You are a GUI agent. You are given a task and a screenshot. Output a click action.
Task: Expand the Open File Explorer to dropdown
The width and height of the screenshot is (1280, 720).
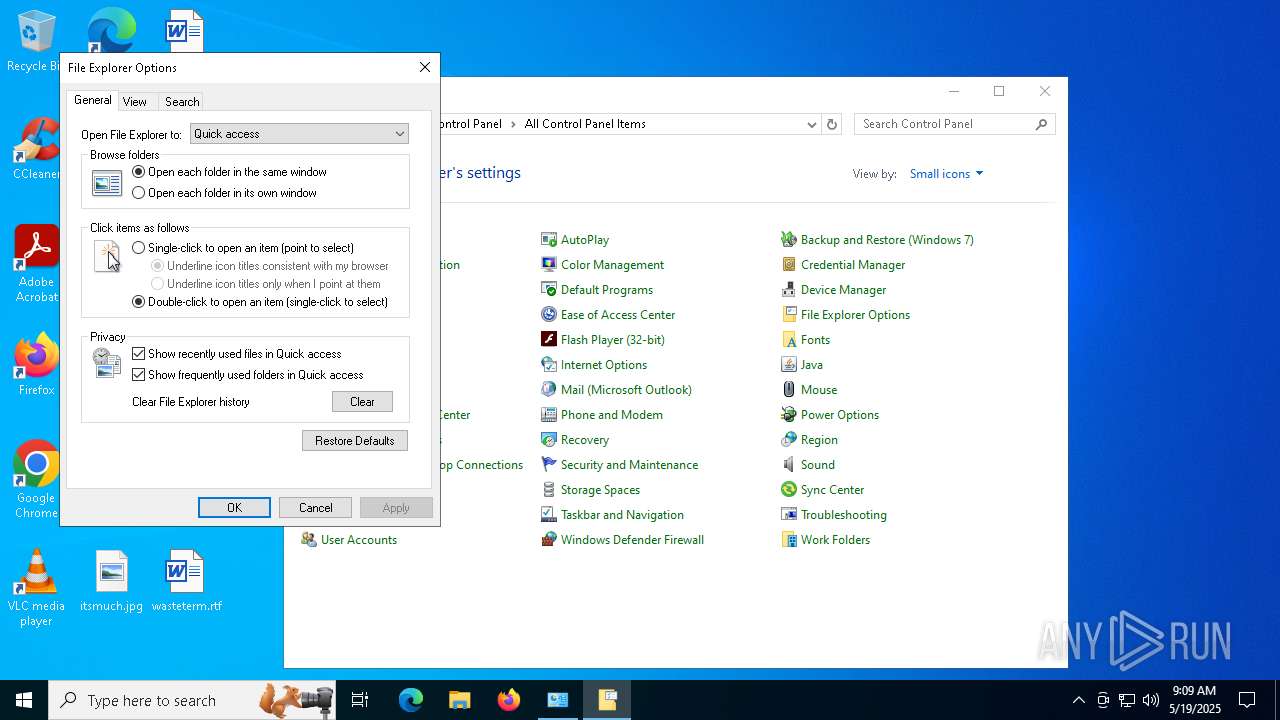pyautogui.click(x=299, y=134)
